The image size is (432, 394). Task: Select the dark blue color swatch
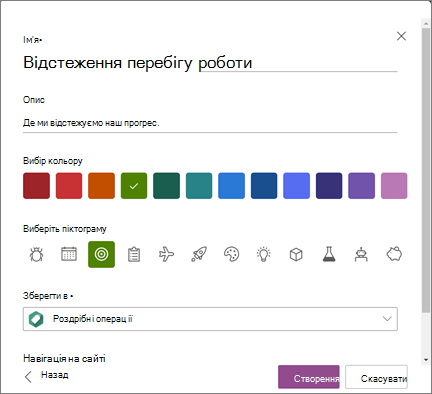(264, 186)
